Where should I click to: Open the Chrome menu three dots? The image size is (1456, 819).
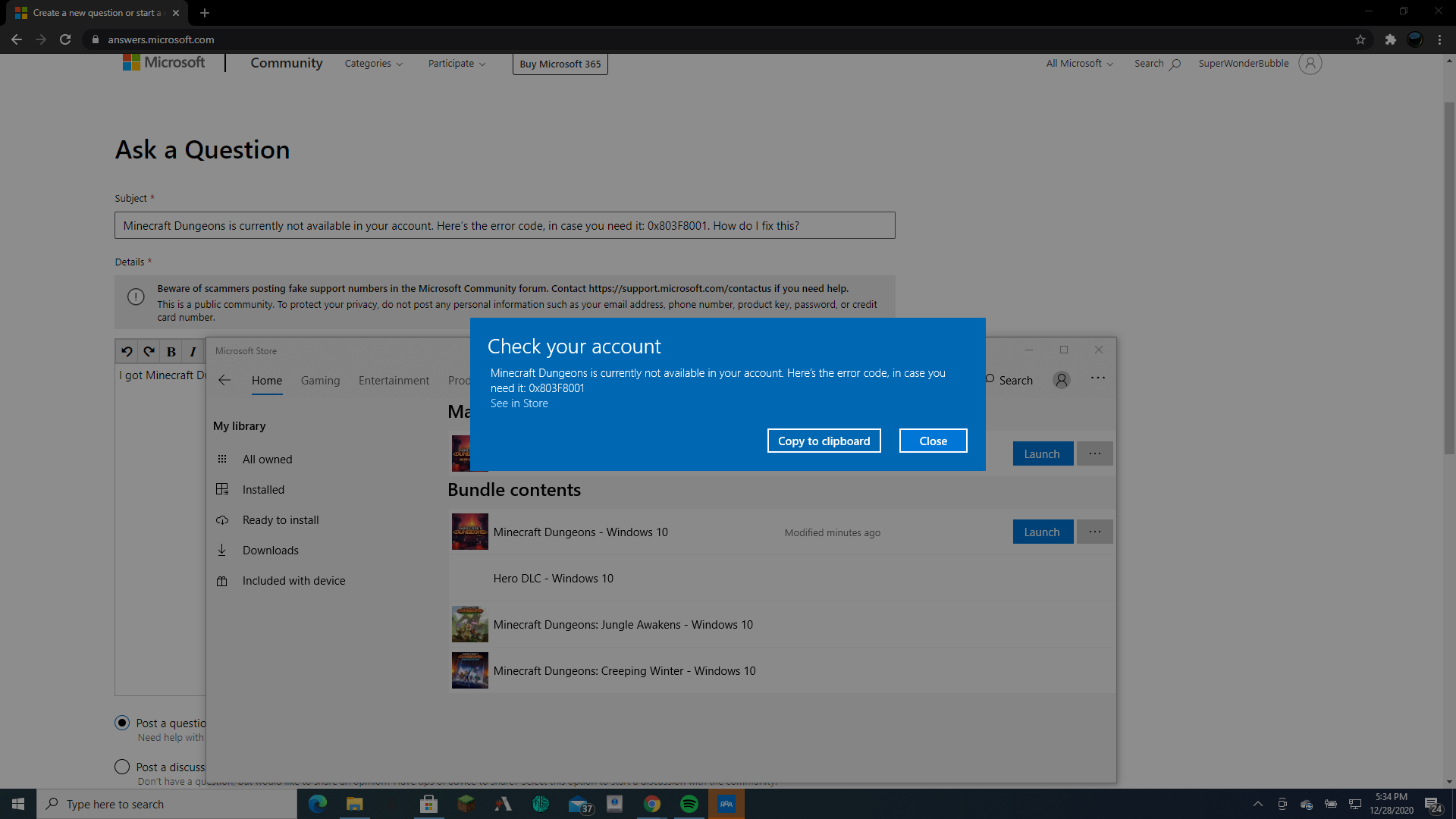pyautogui.click(x=1439, y=39)
